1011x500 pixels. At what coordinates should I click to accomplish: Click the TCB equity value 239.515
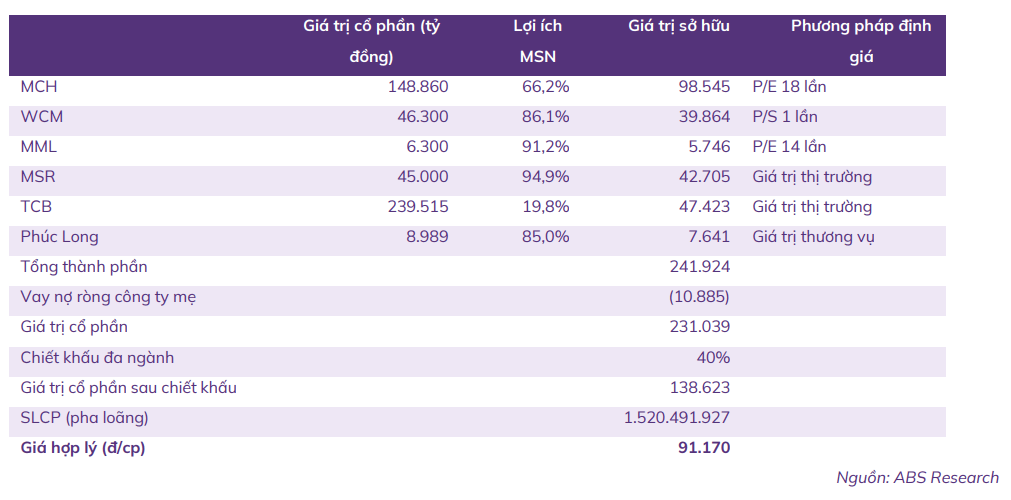418,206
